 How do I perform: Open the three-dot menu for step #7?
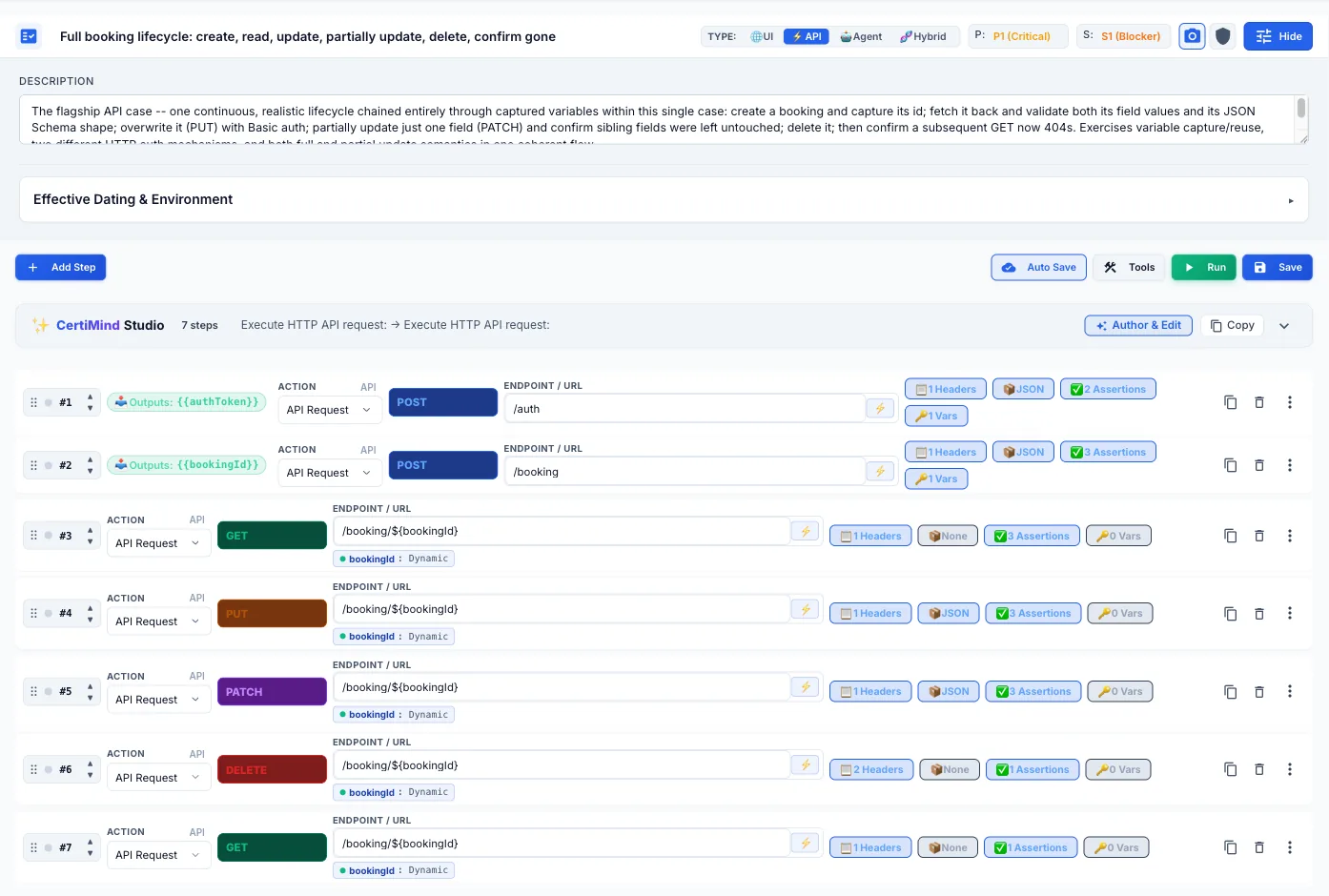[1290, 847]
